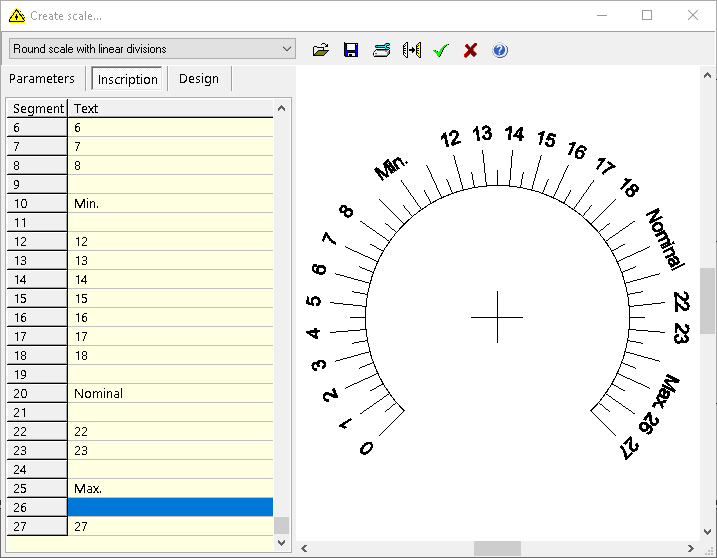
Task: Click the print scale icon
Action: [x=381, y=50]
